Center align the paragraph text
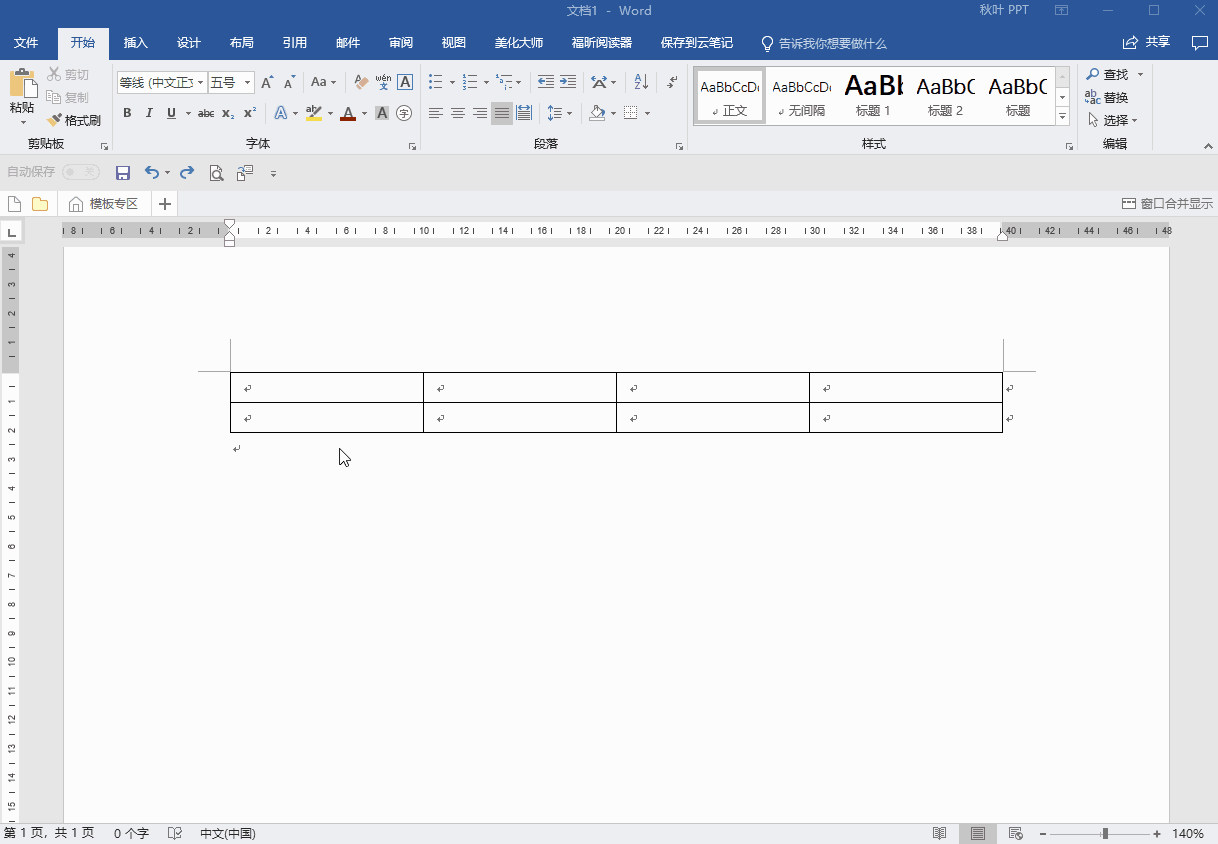Viewport: 1218px width, 844px height. [x=458, y=113]
